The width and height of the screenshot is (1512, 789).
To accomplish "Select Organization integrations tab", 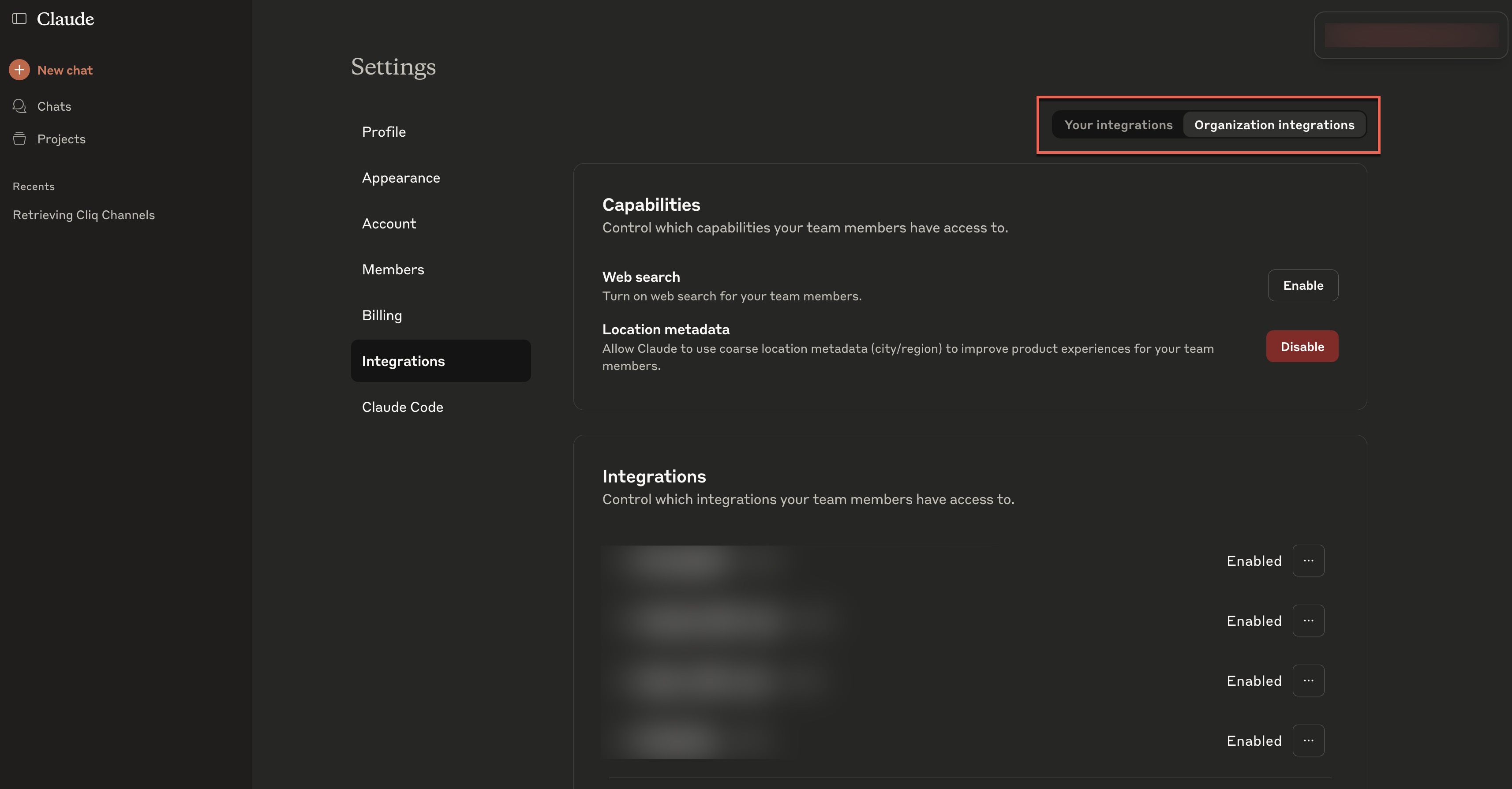I will coord(1274,125).
